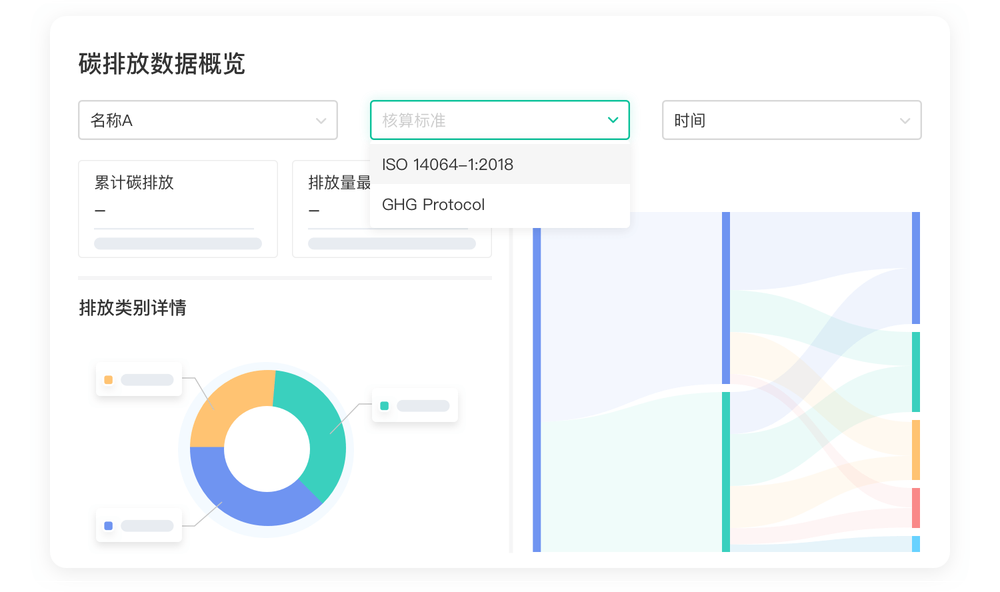Click the blue legend swatch
The image size is (1000, 592).
(108, 526)
